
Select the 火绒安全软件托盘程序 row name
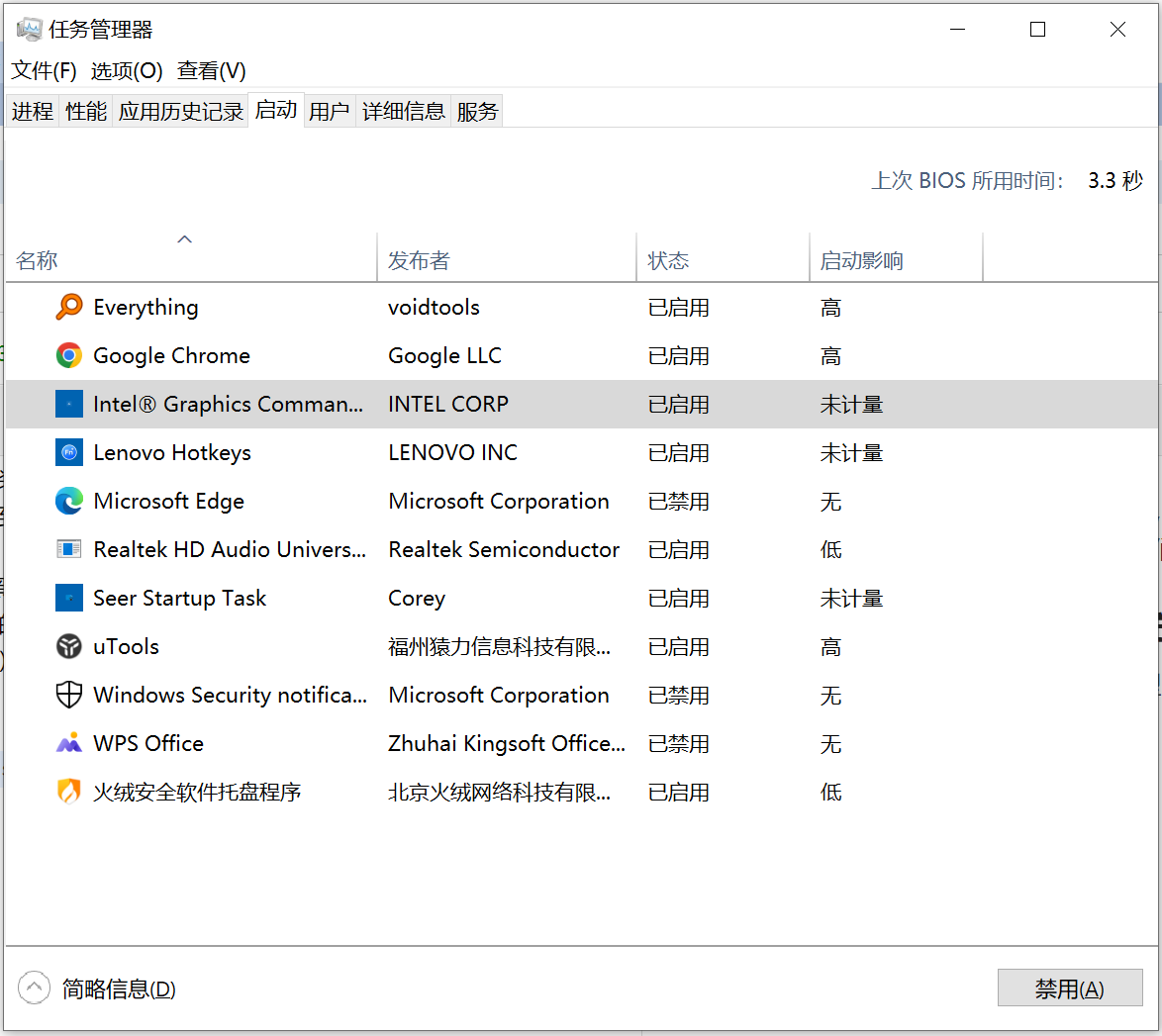197,792
